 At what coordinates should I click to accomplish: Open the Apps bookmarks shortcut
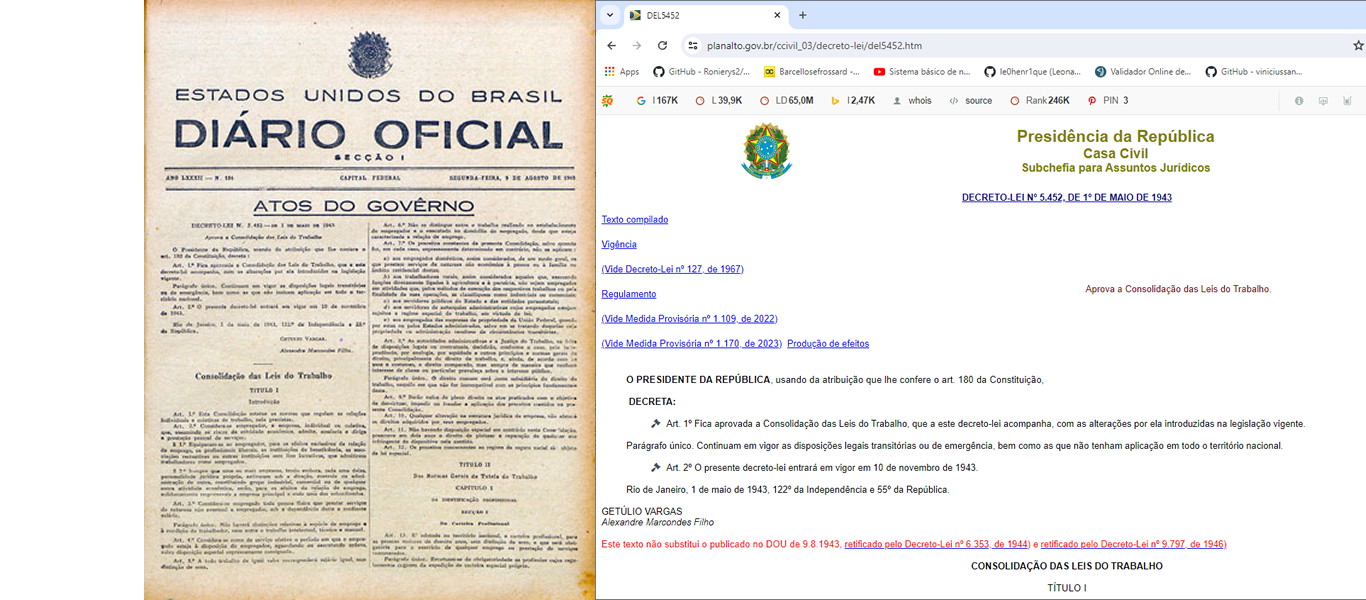pos(621,72)
